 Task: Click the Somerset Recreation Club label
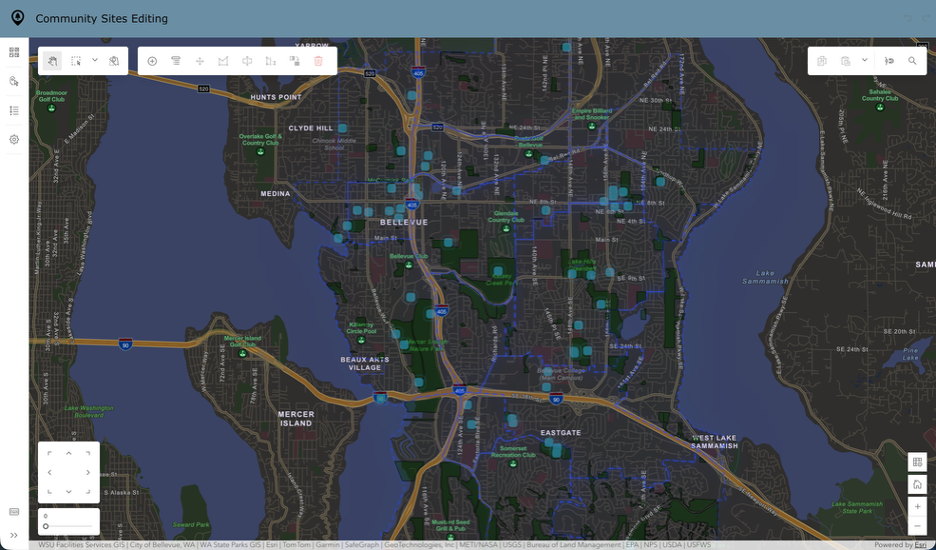click(x=513, y=451)
